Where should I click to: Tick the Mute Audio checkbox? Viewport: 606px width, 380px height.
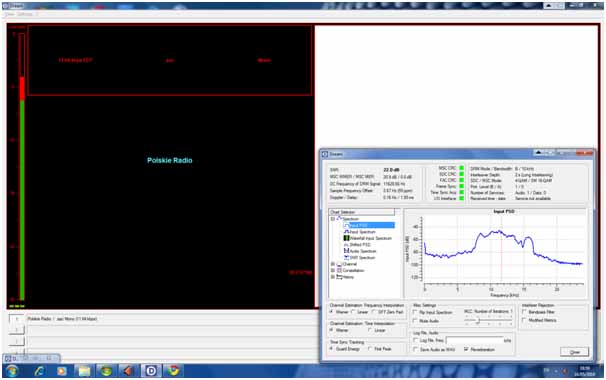click(x=415, y=321)
